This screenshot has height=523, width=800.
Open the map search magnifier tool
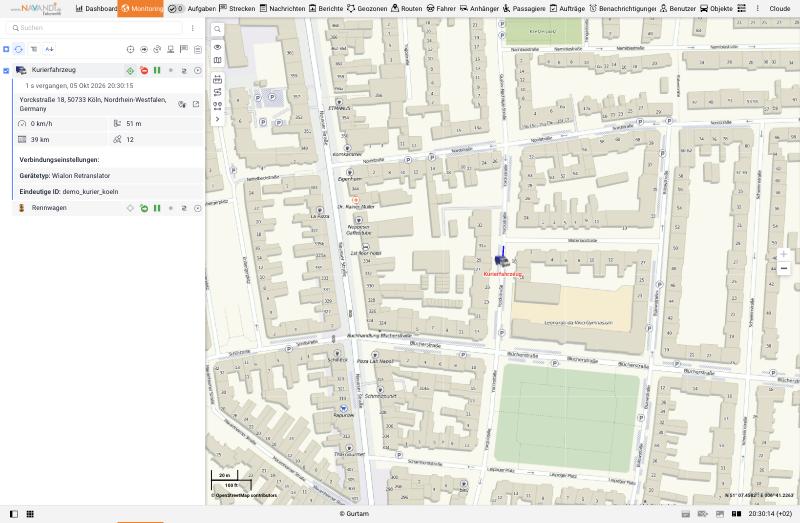click(x=217, y=30)
